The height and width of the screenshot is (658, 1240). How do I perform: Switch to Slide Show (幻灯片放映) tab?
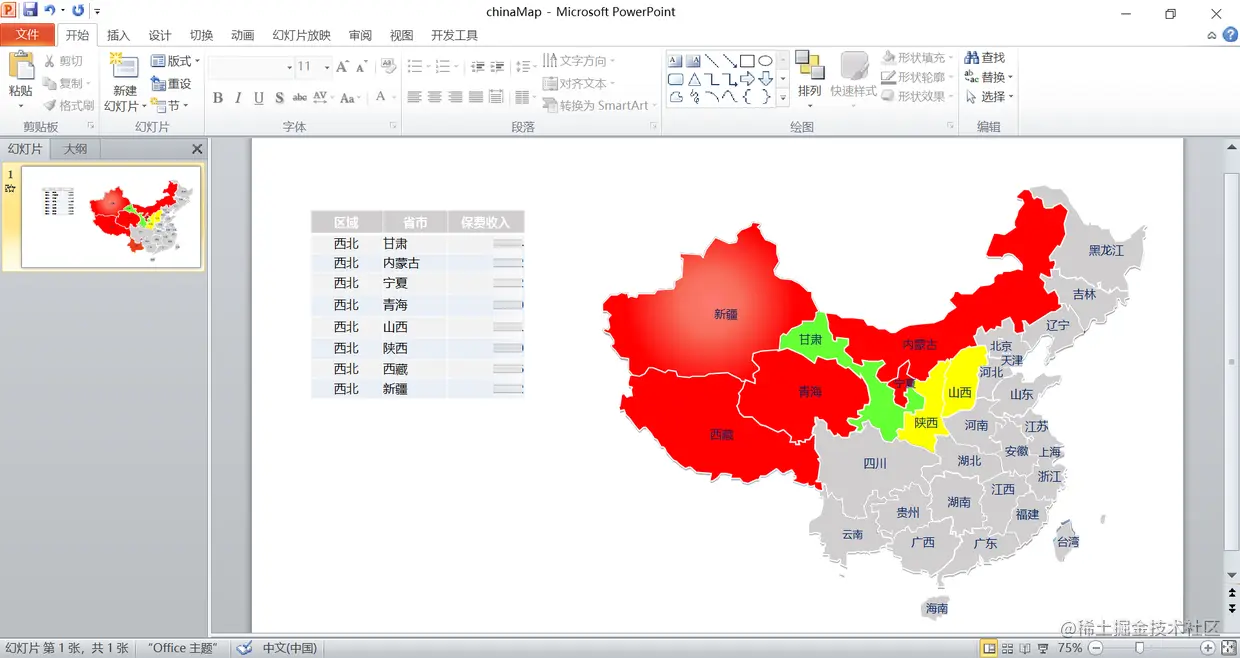[x=302, y=35]
